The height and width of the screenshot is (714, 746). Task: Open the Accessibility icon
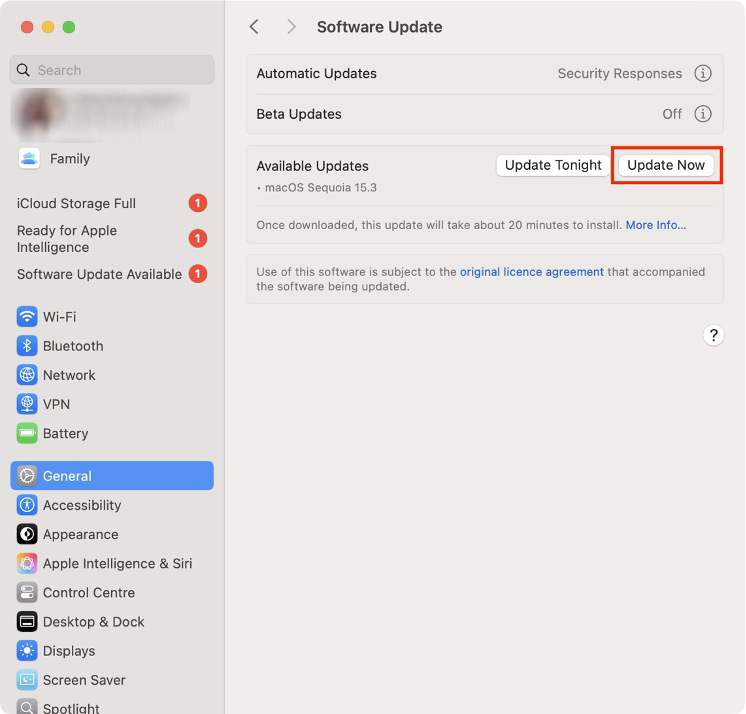(27, 505)
